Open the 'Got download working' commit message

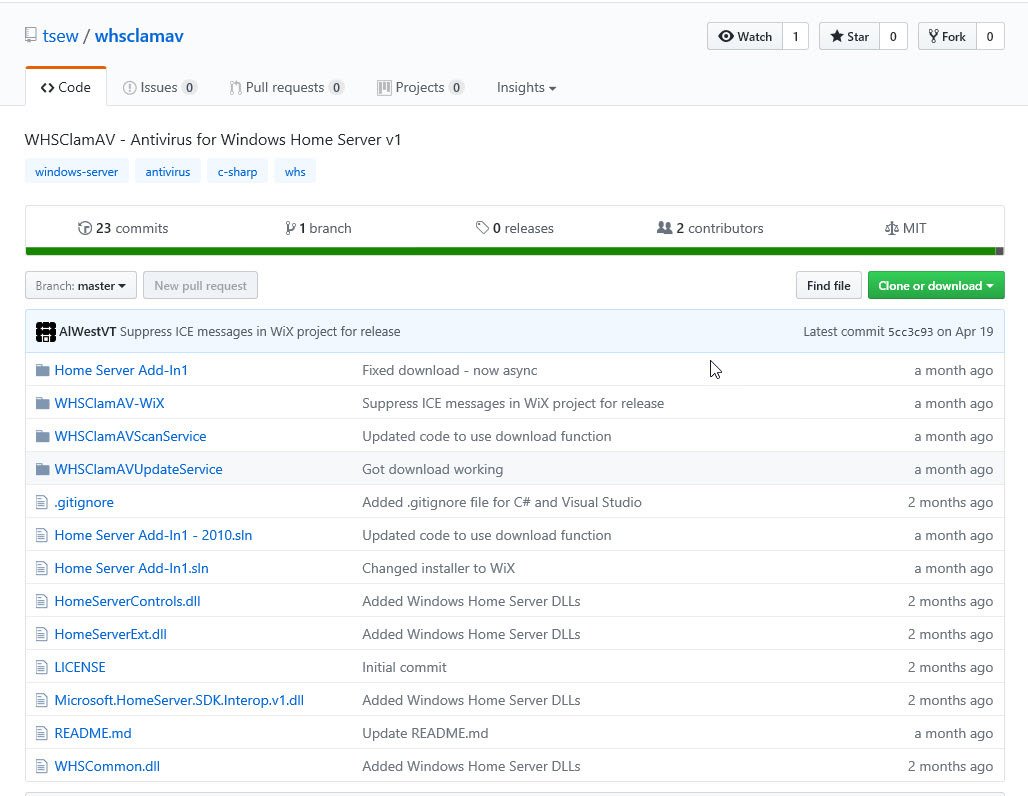click(433, 469)
